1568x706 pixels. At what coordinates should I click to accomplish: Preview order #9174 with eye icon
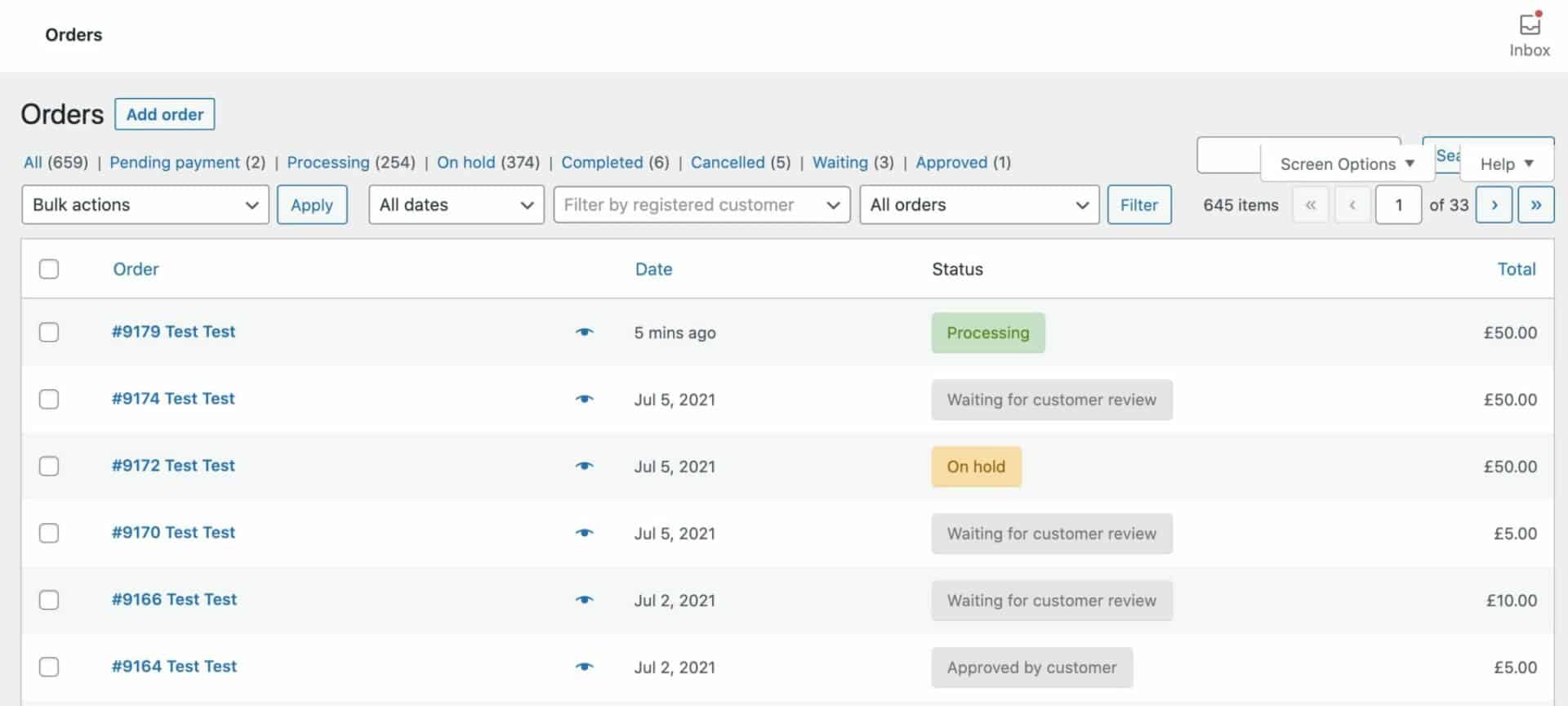coord(584,399)
